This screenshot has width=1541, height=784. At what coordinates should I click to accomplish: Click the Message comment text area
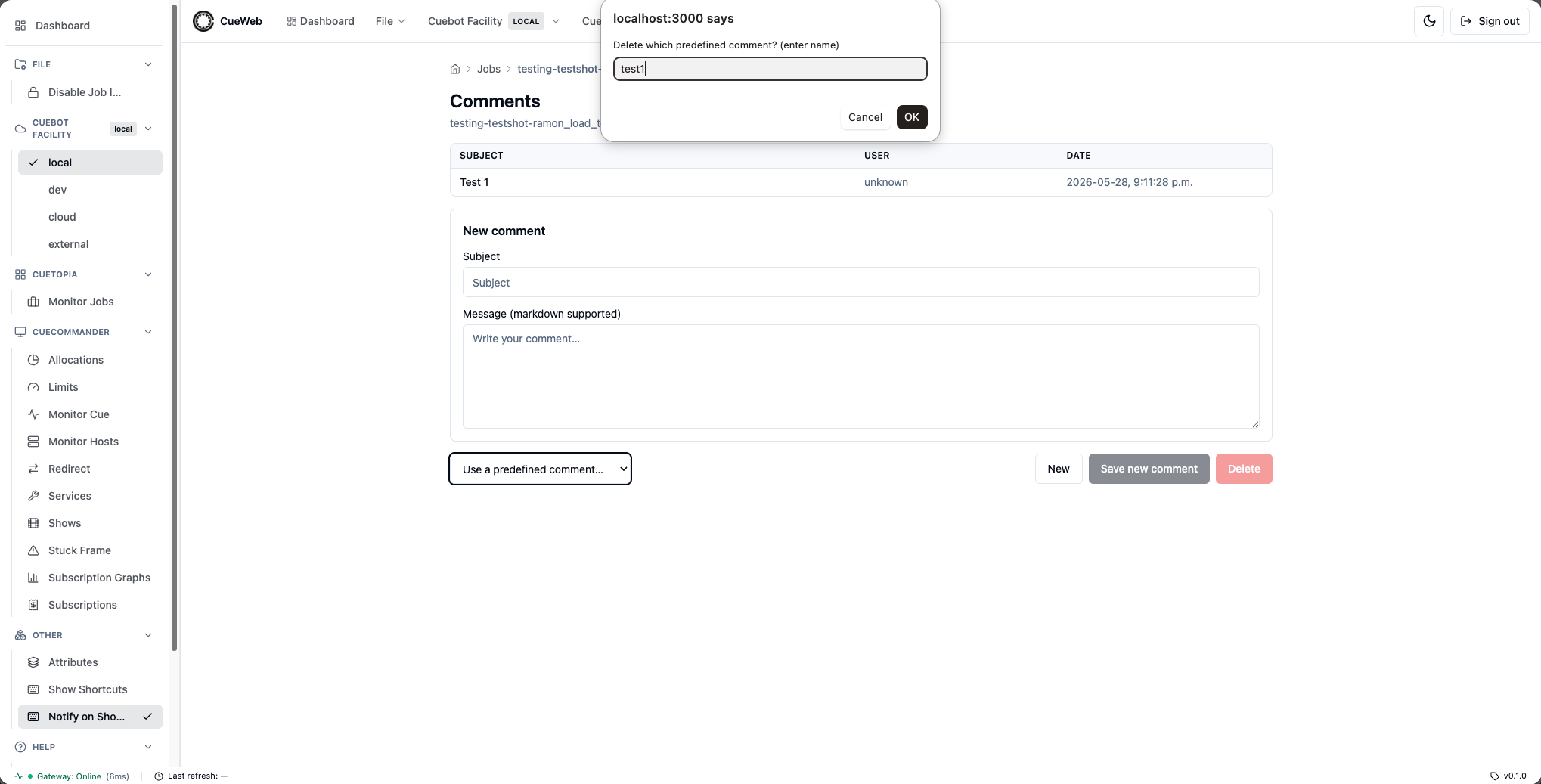click(x=860, y=377)
